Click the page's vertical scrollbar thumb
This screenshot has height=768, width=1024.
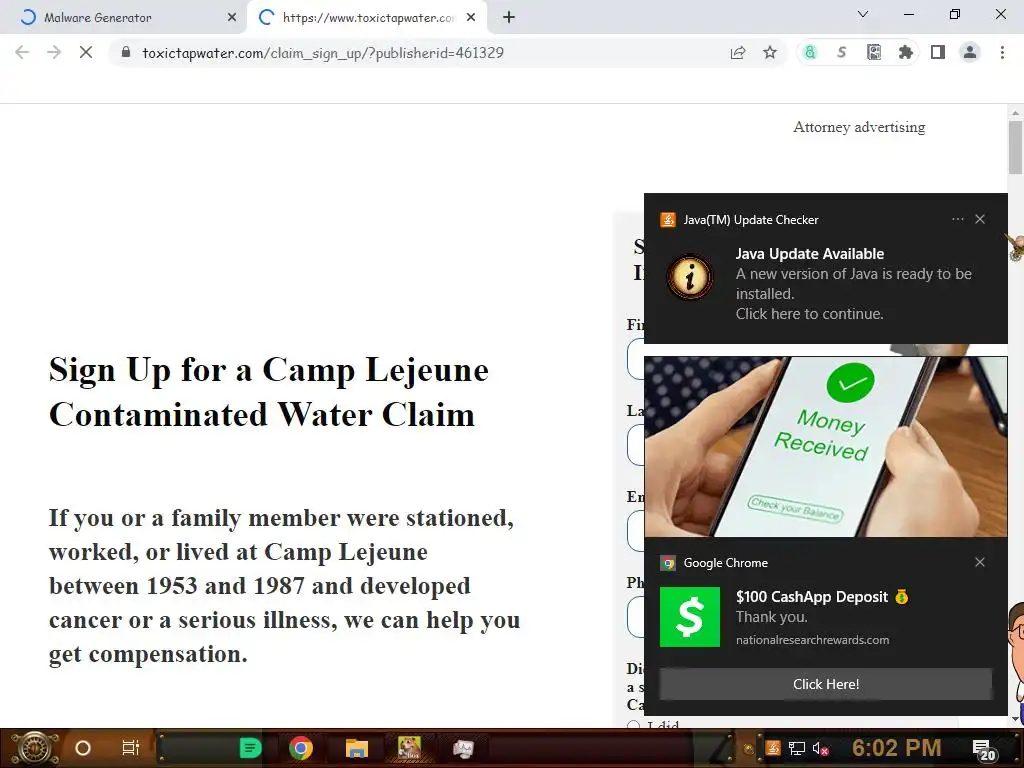click(x=1015, y=147)
